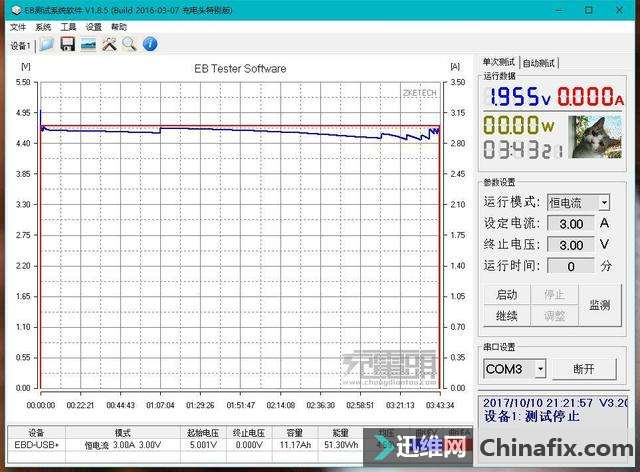
Task: Click the 容量 column header
Action: pyautogui.click(x=295, y=433)
